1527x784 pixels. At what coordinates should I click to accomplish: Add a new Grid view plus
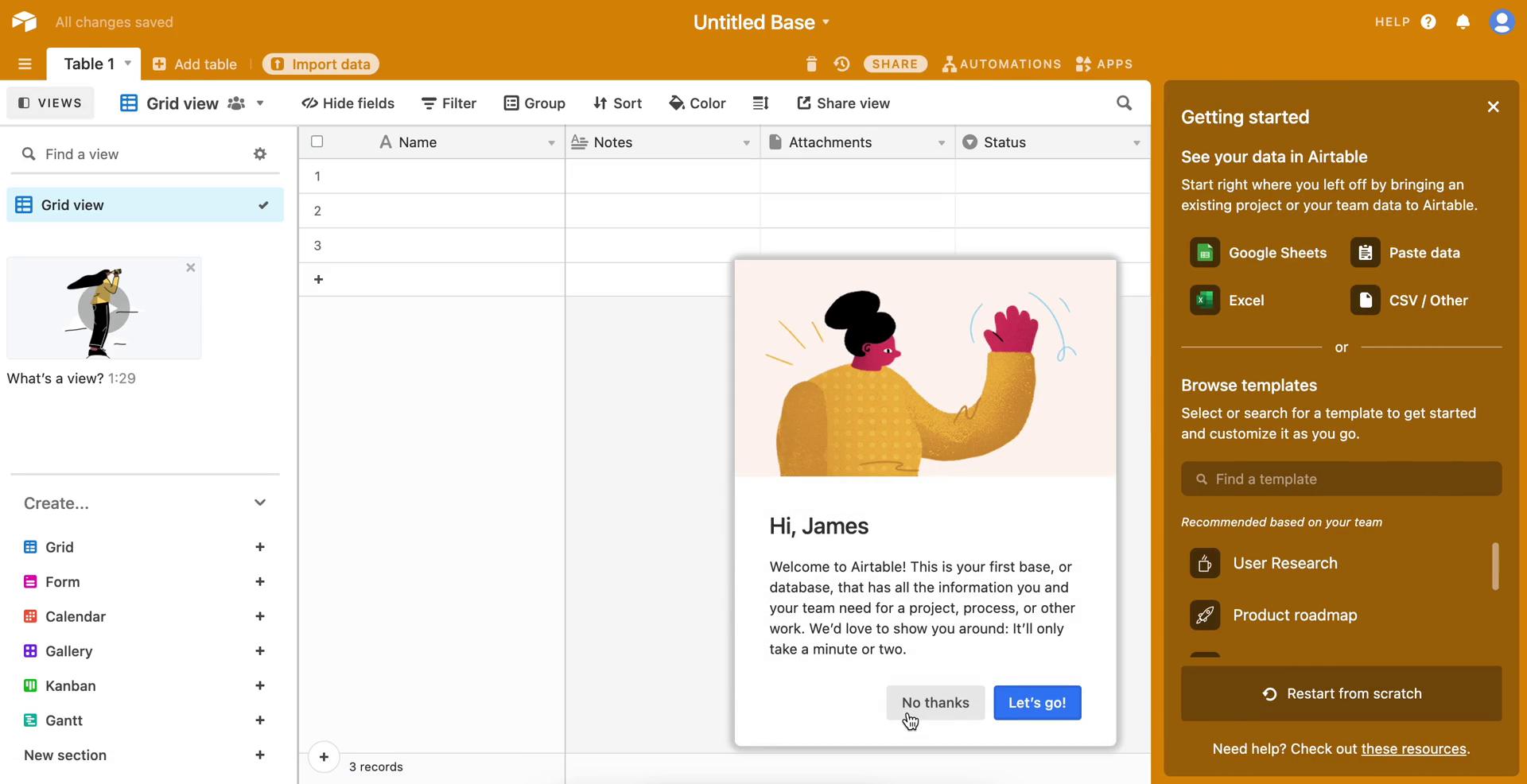[259, 547]
